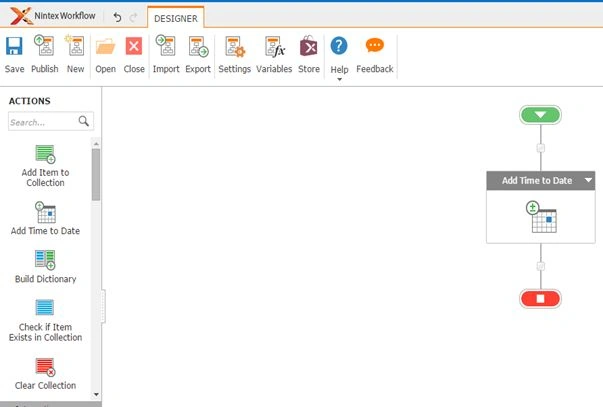Click the calendar icon inside the Add Time to Date canvas action
Image resolution: width=603 pixels, height=407 pixels.
(x=541, y=217)
